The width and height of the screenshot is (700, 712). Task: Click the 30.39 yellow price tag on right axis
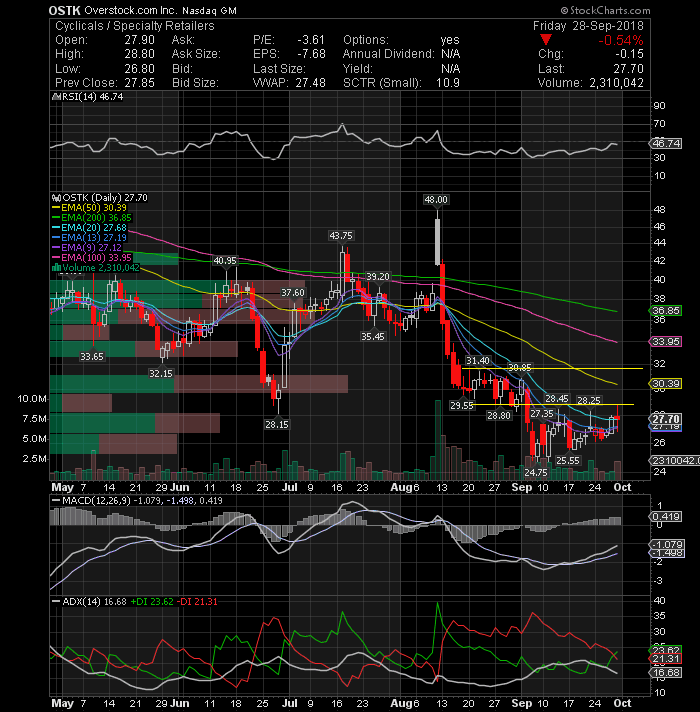(666, 384)
